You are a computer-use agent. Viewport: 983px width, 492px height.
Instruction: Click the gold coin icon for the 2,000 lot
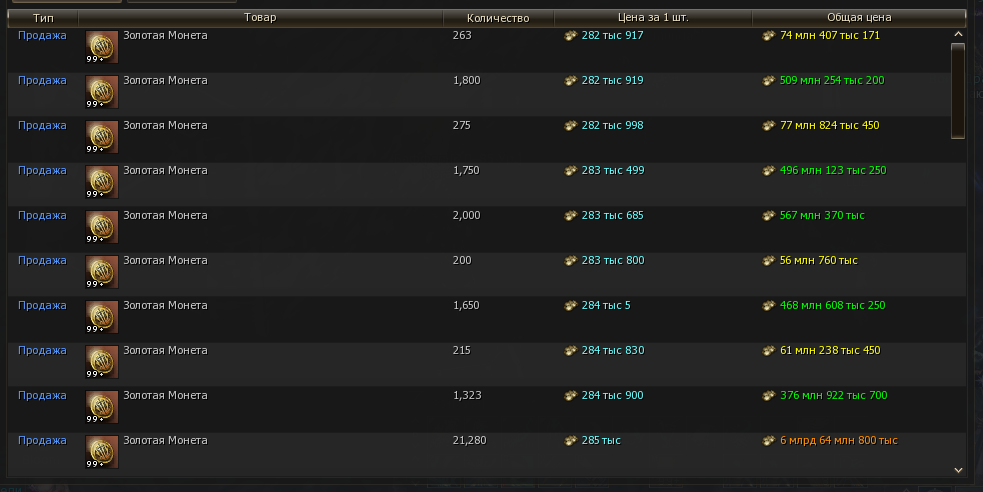(102, 227)
